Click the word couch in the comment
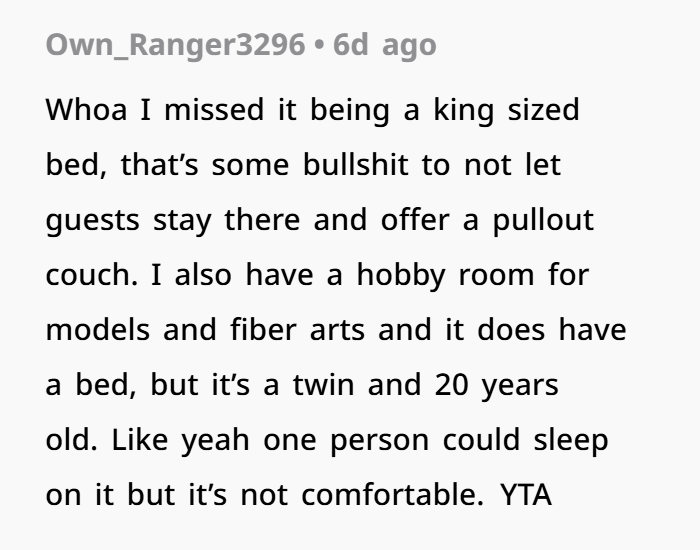The image size is (700, 550). (92, 275)
